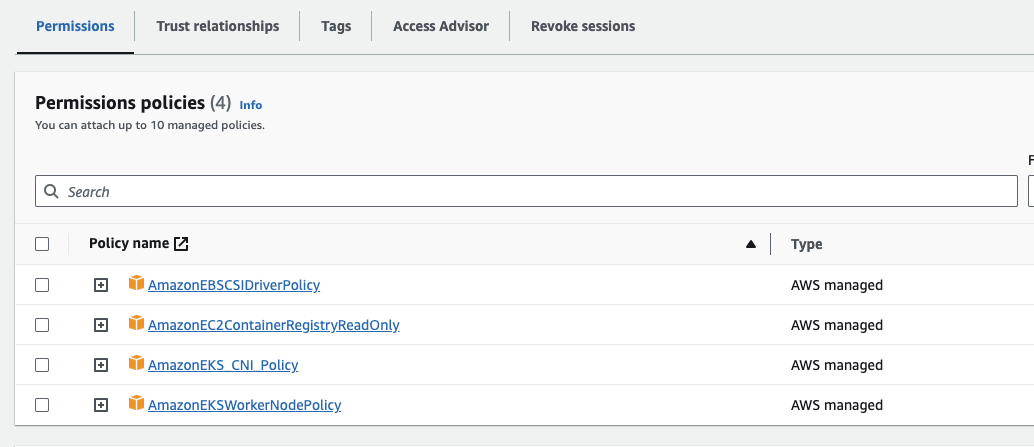The image size is (1034, 447).
Task: Switch to the Access Advisor tab
Action: click(441, 26)
